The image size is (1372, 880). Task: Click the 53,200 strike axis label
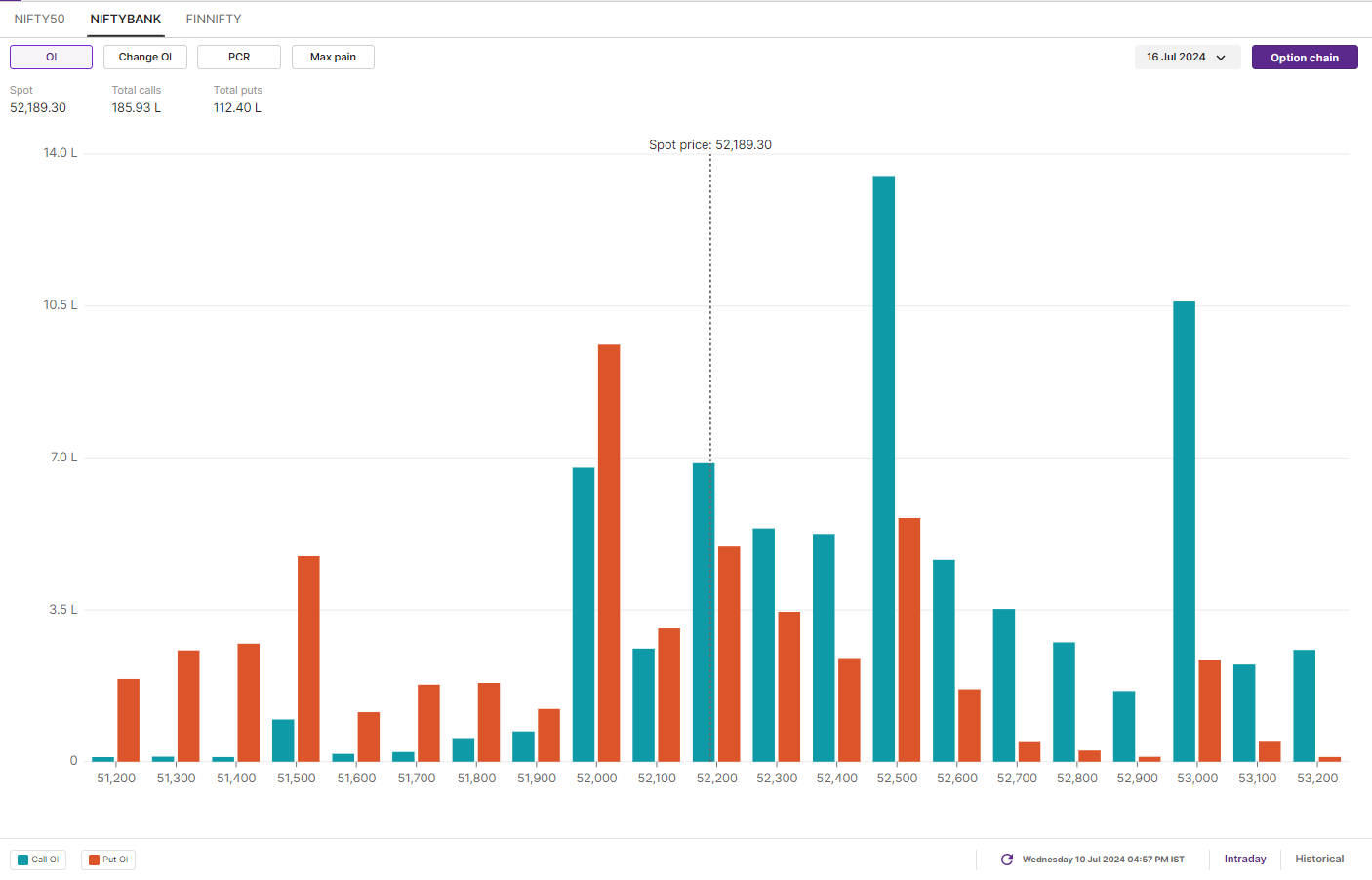[x=1317, y=778]
